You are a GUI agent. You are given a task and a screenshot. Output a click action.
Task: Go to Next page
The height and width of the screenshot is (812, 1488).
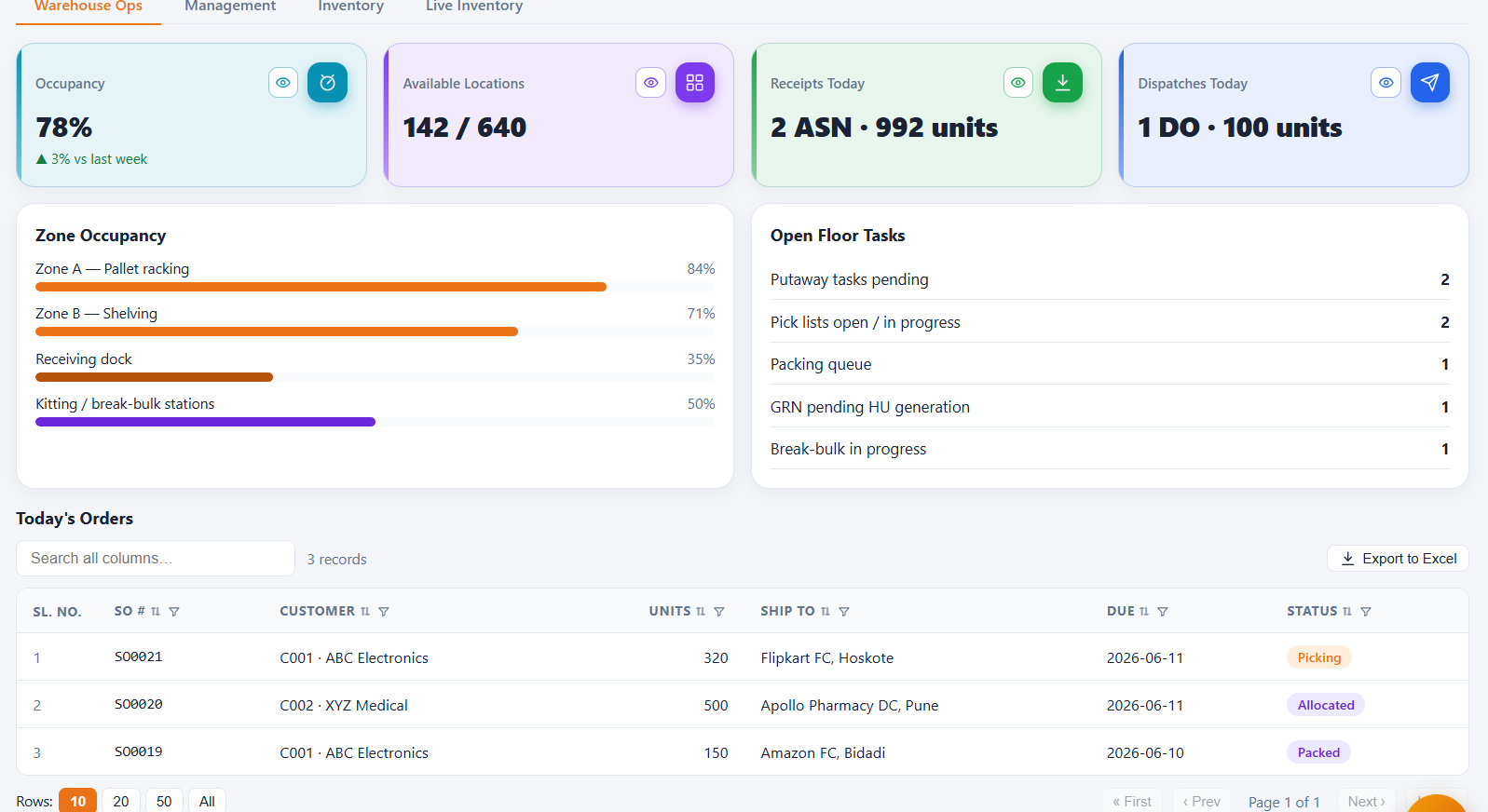point(1367,801)
